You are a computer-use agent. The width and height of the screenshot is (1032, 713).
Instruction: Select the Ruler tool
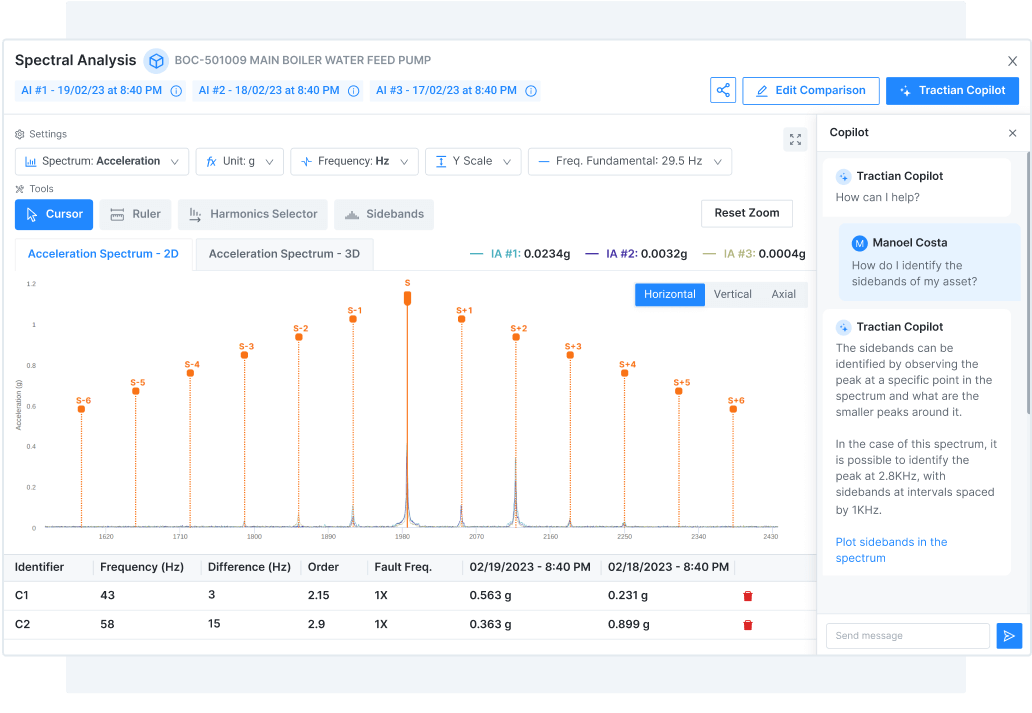point(135,214)
